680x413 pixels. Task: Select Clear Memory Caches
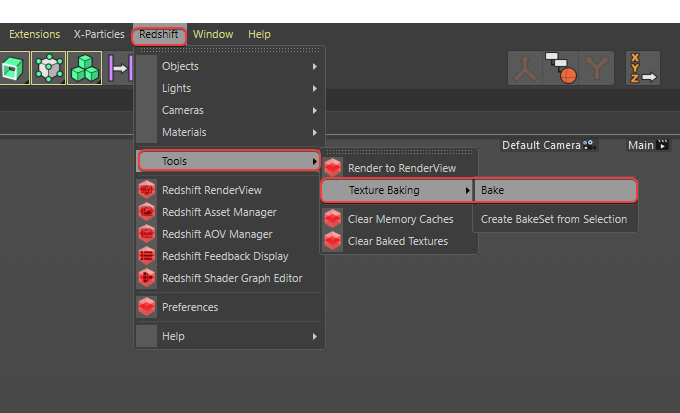(399, 219)
